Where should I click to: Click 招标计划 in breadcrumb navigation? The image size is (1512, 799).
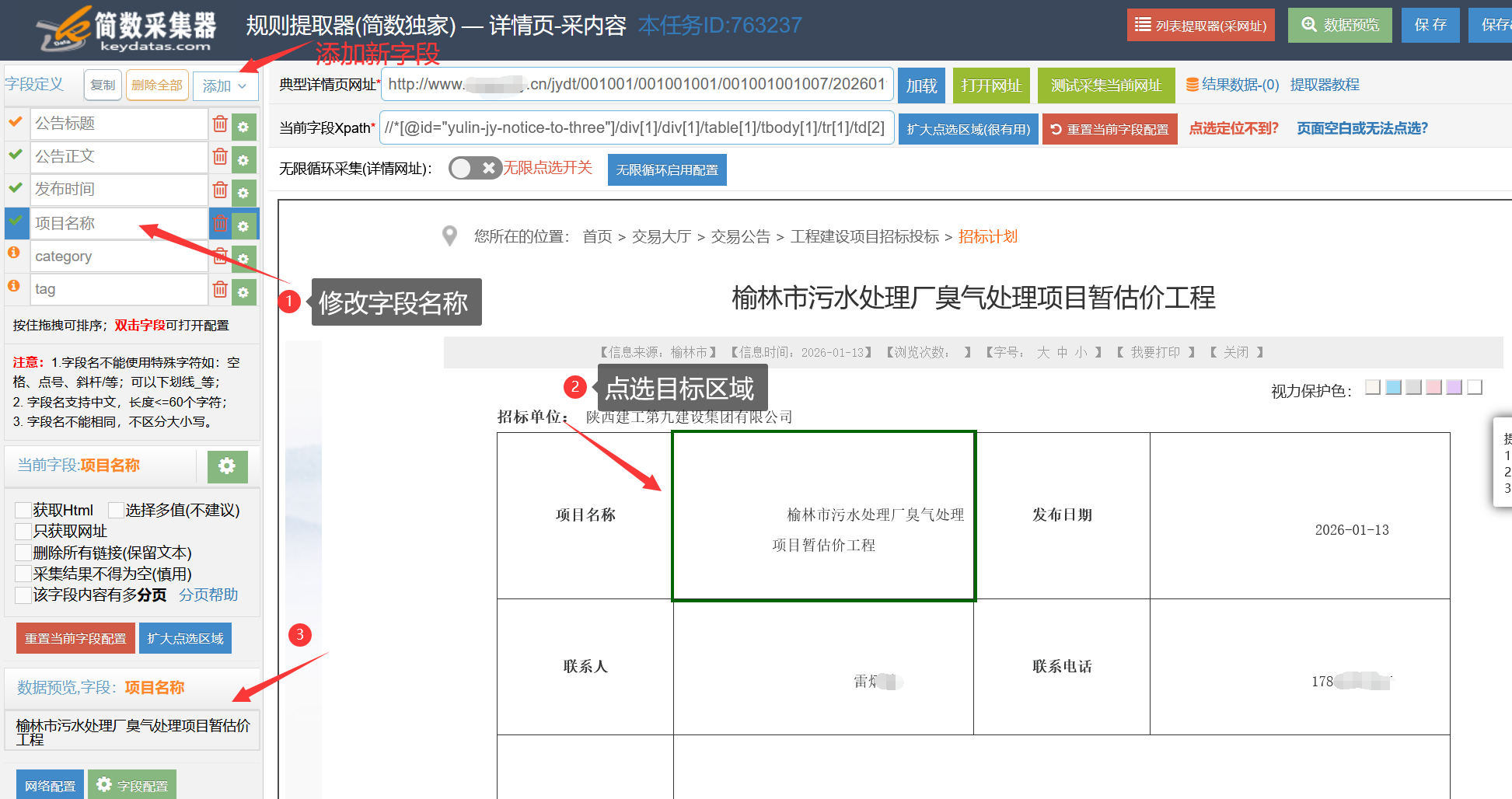[987, 236]
